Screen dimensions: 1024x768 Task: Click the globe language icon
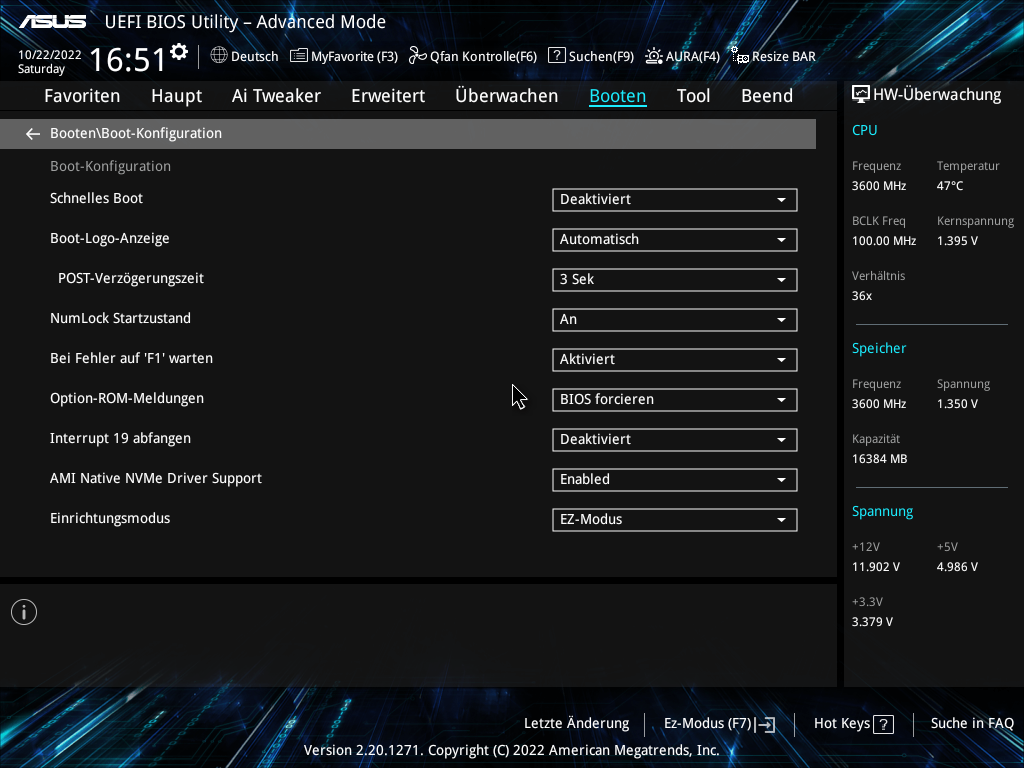tap(219, 56)
